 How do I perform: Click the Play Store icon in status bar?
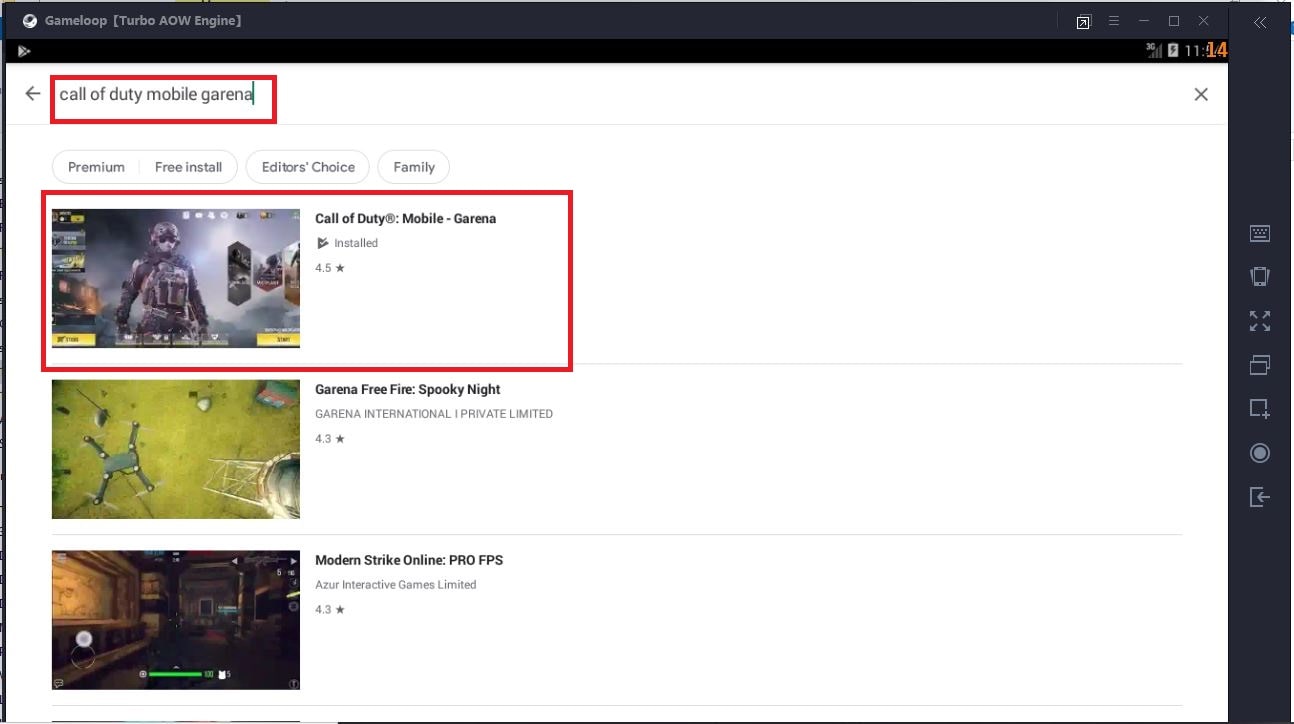pos(24,51)
